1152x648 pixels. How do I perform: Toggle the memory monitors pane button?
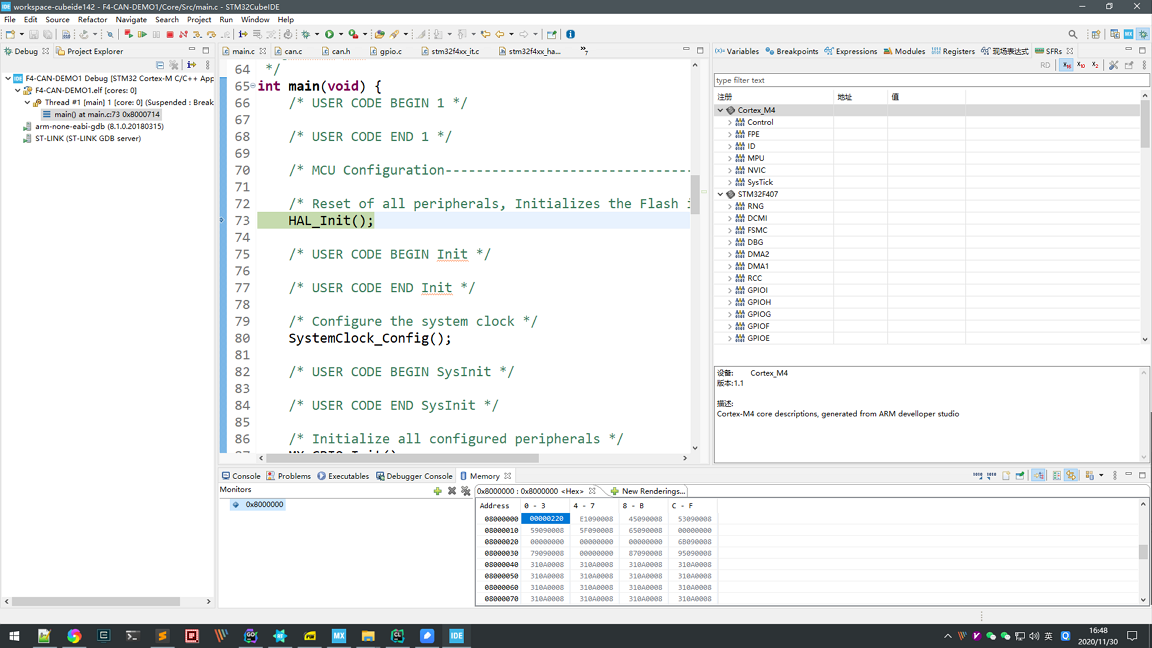[1039, 476]
